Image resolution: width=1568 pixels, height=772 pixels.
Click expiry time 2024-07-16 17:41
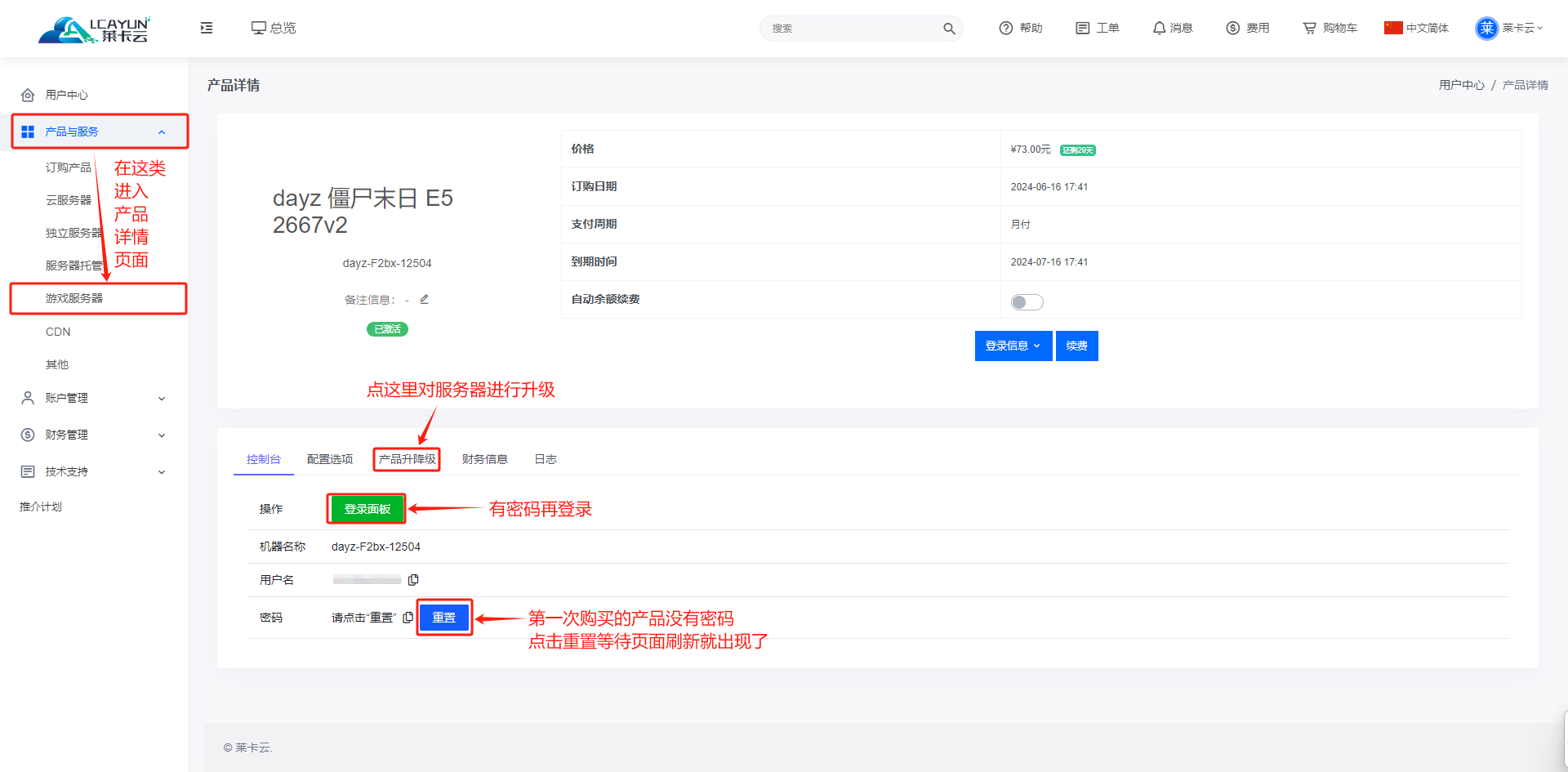tap(1049, 262)
